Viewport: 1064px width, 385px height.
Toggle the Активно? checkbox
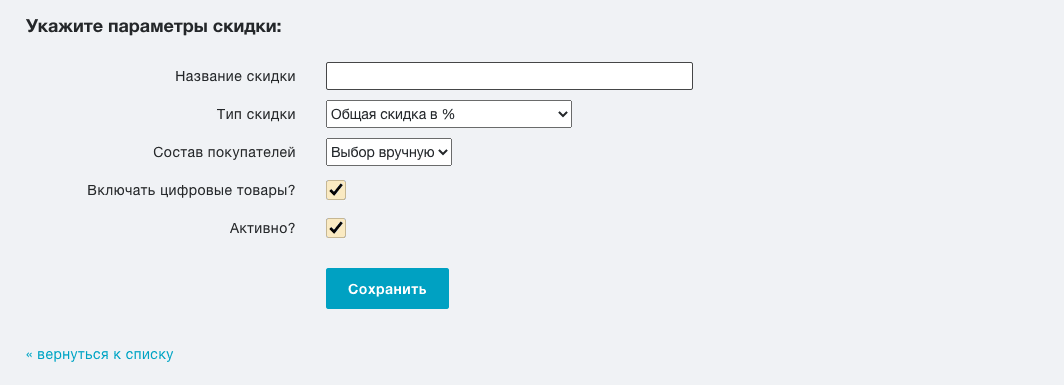tap(336, 228)
